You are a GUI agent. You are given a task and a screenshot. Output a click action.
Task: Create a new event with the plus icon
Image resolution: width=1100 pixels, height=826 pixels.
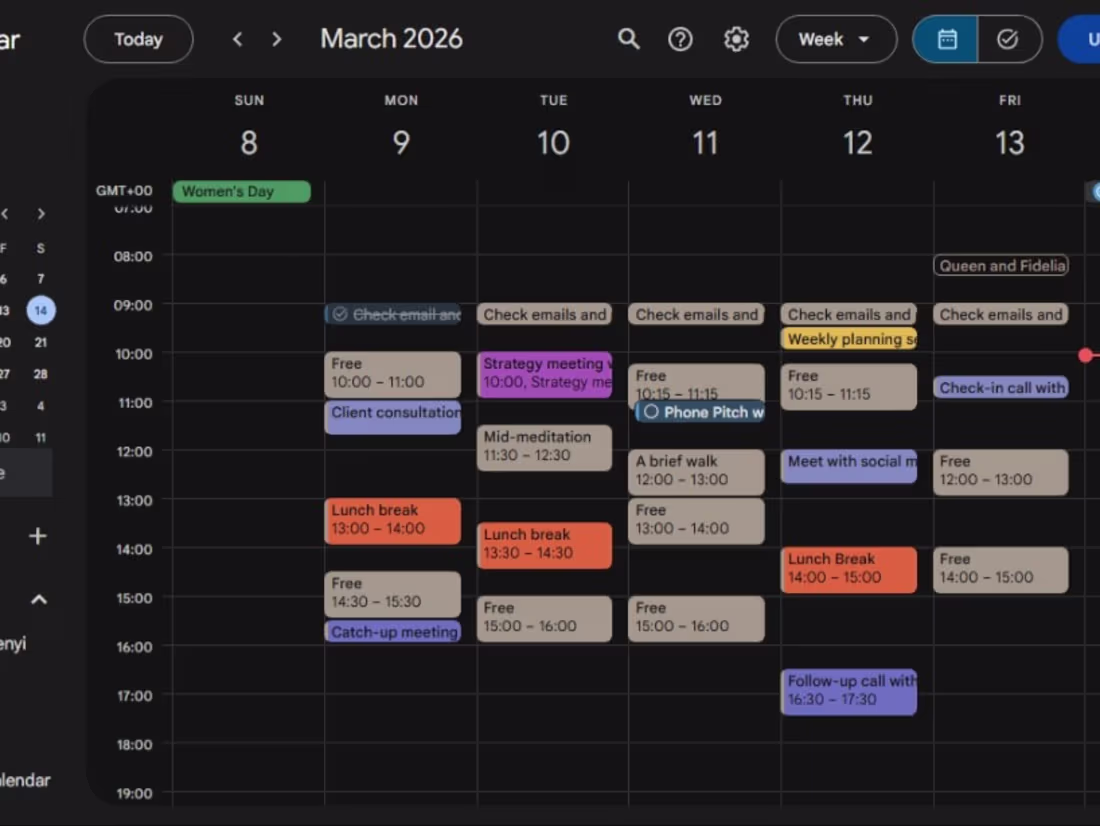tap(37, 536)
